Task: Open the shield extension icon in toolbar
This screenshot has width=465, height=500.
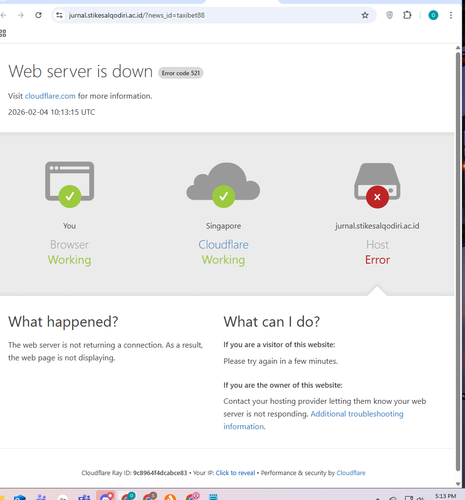Action: [x=389, y=15]
